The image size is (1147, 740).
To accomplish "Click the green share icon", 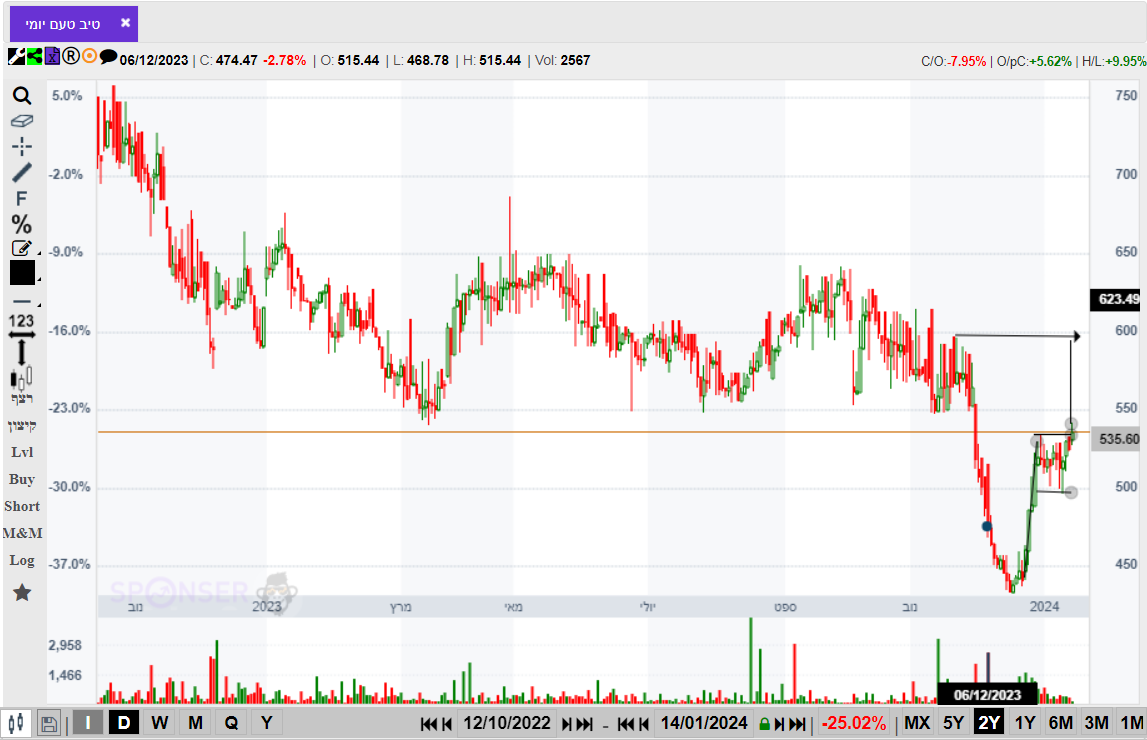I will pos(34,56).
